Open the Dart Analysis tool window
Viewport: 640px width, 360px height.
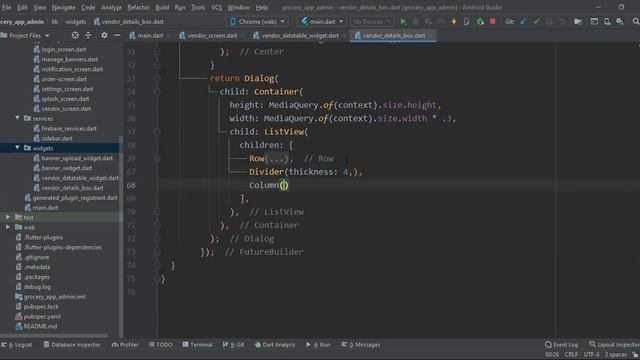point(275,345)
